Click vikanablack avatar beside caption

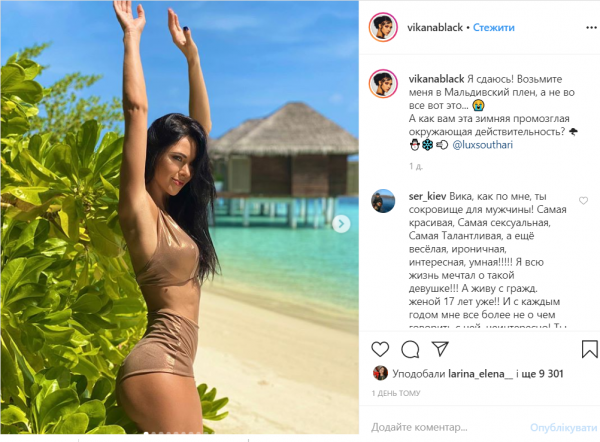[383, 84]
